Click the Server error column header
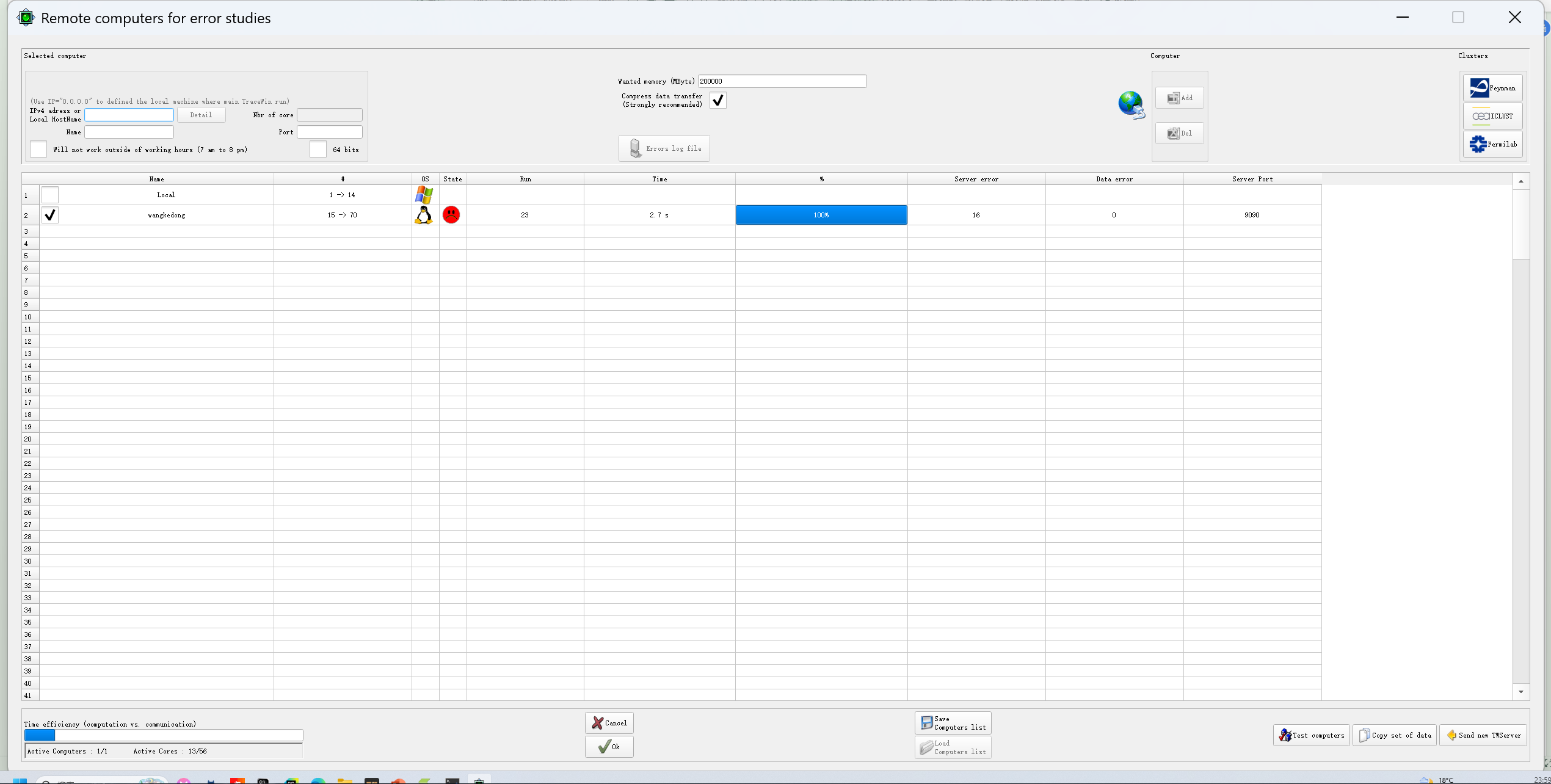1551x784 pixels. coord(976,179)
